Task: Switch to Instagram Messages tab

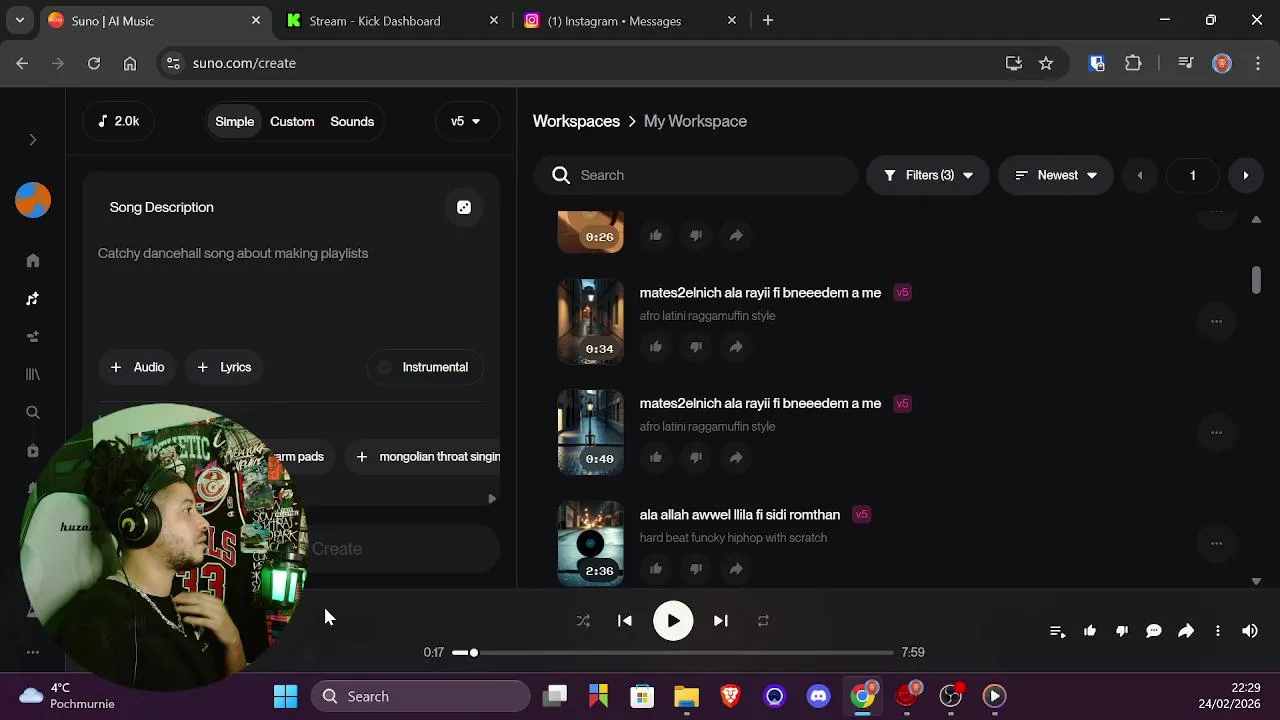Action: 632,20
